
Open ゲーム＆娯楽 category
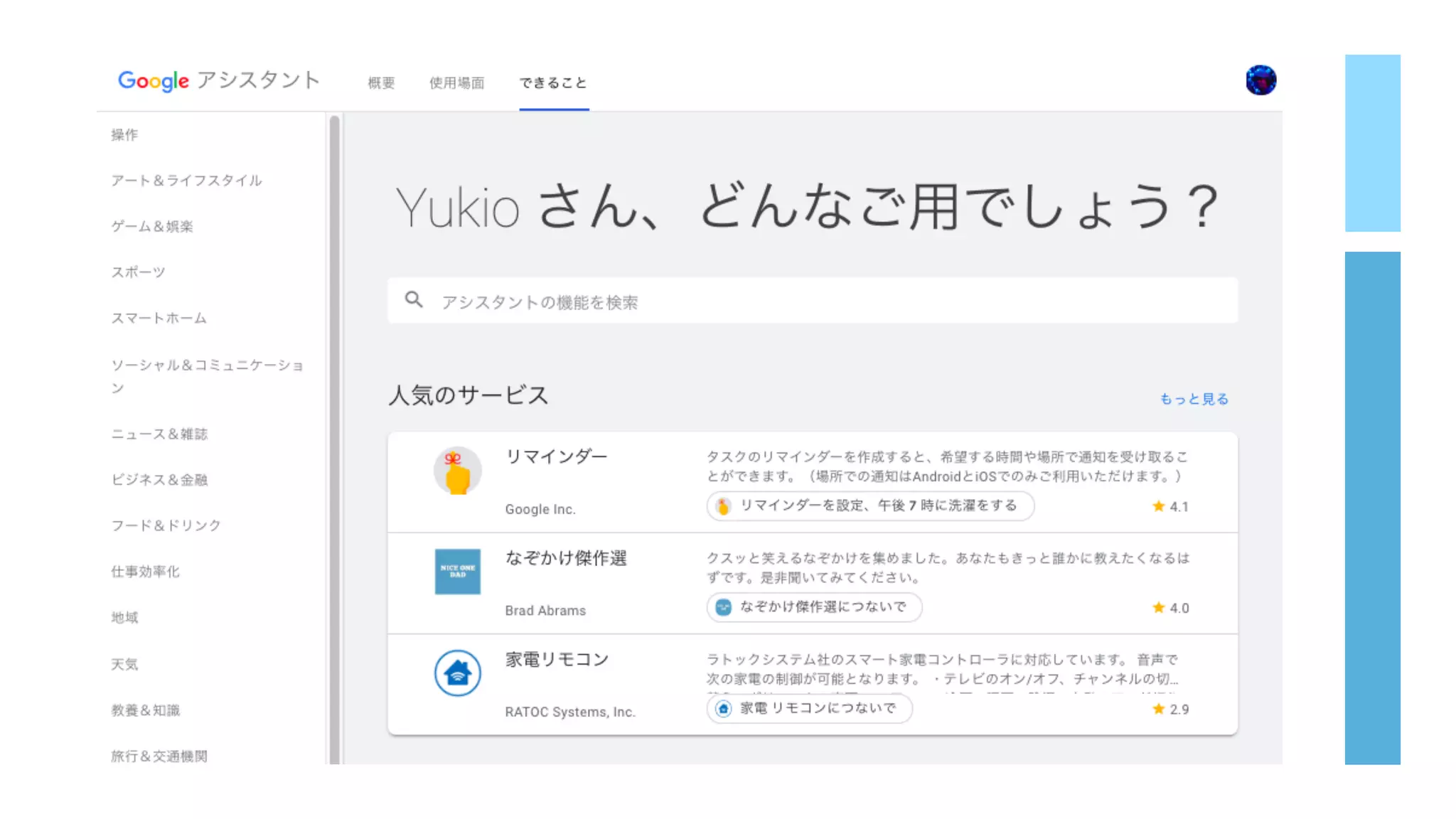tap(152, 227)
